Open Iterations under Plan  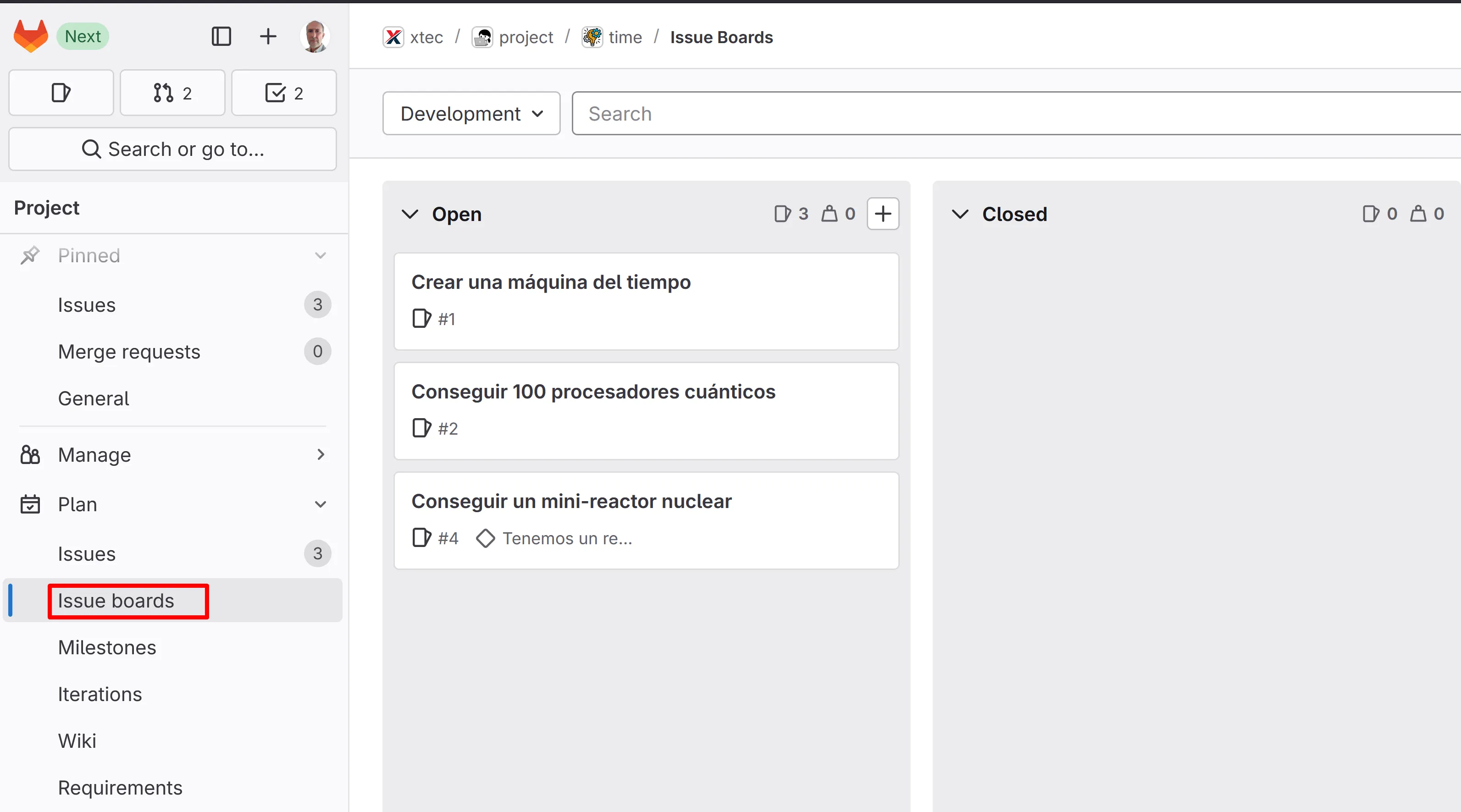[100, 694]
